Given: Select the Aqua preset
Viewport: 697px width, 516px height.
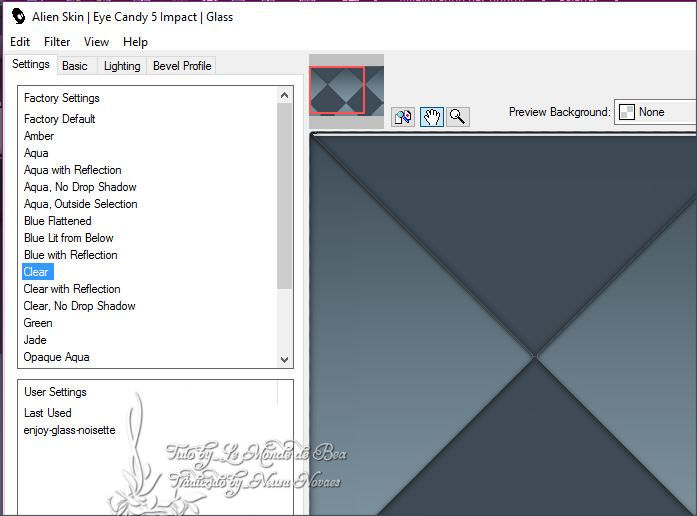Looking at the screenshot, I should [x=36, y=153].
